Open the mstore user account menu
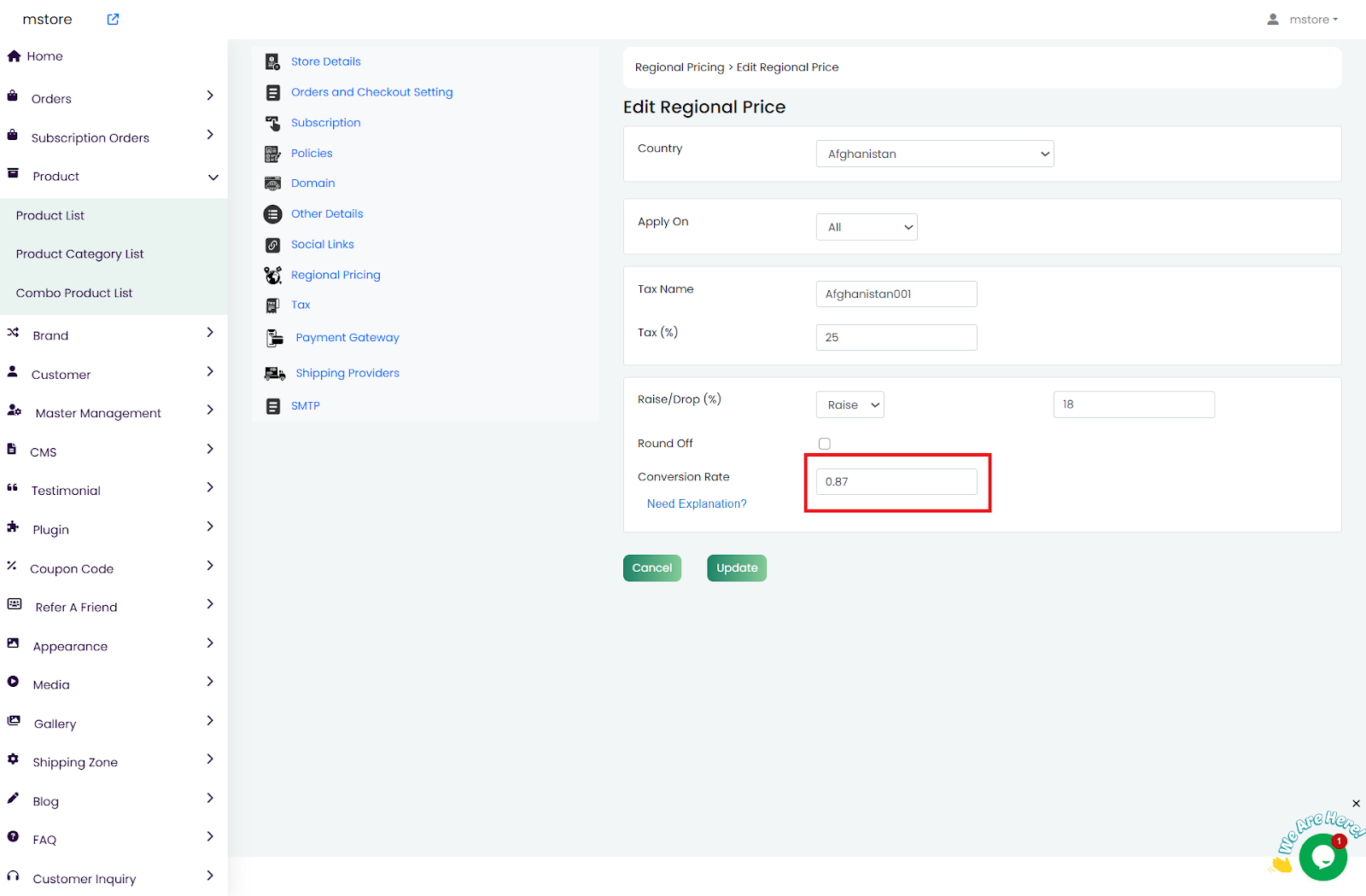Viewport: 1366px width, 896px height. [x=1303, y=20]
